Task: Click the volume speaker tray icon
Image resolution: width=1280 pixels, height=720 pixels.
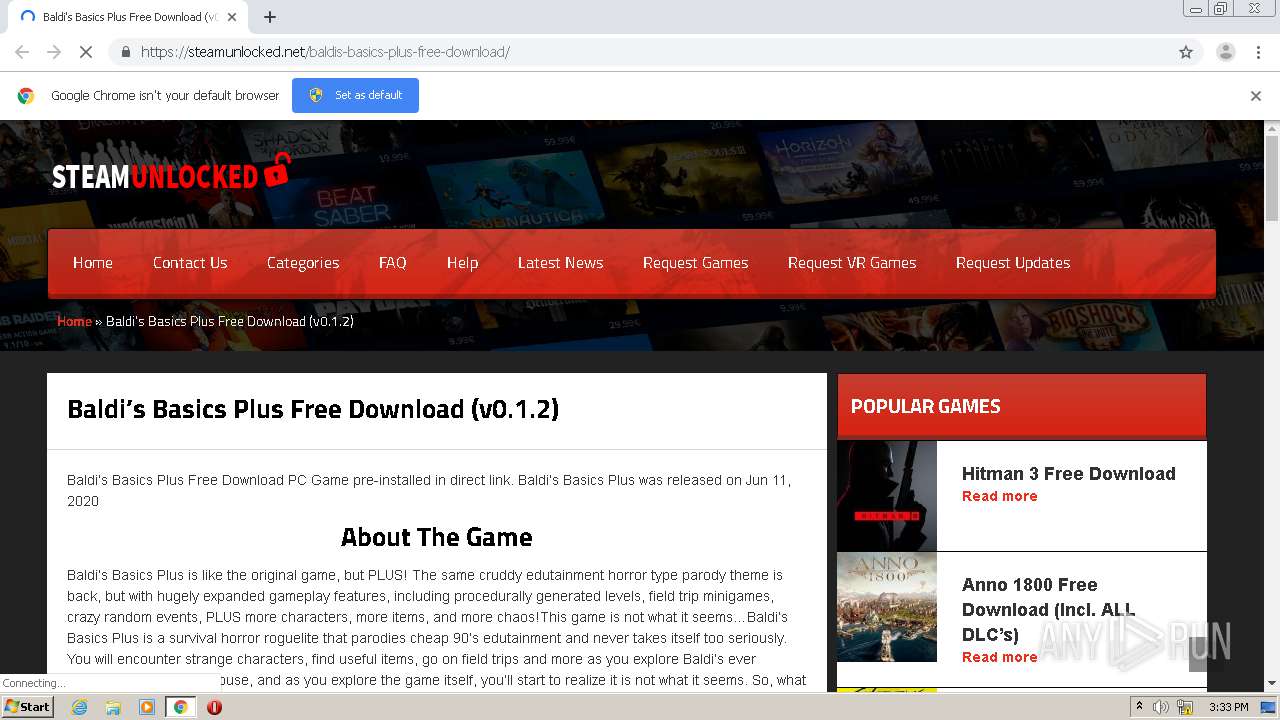Action: (x=1161, y=707)
